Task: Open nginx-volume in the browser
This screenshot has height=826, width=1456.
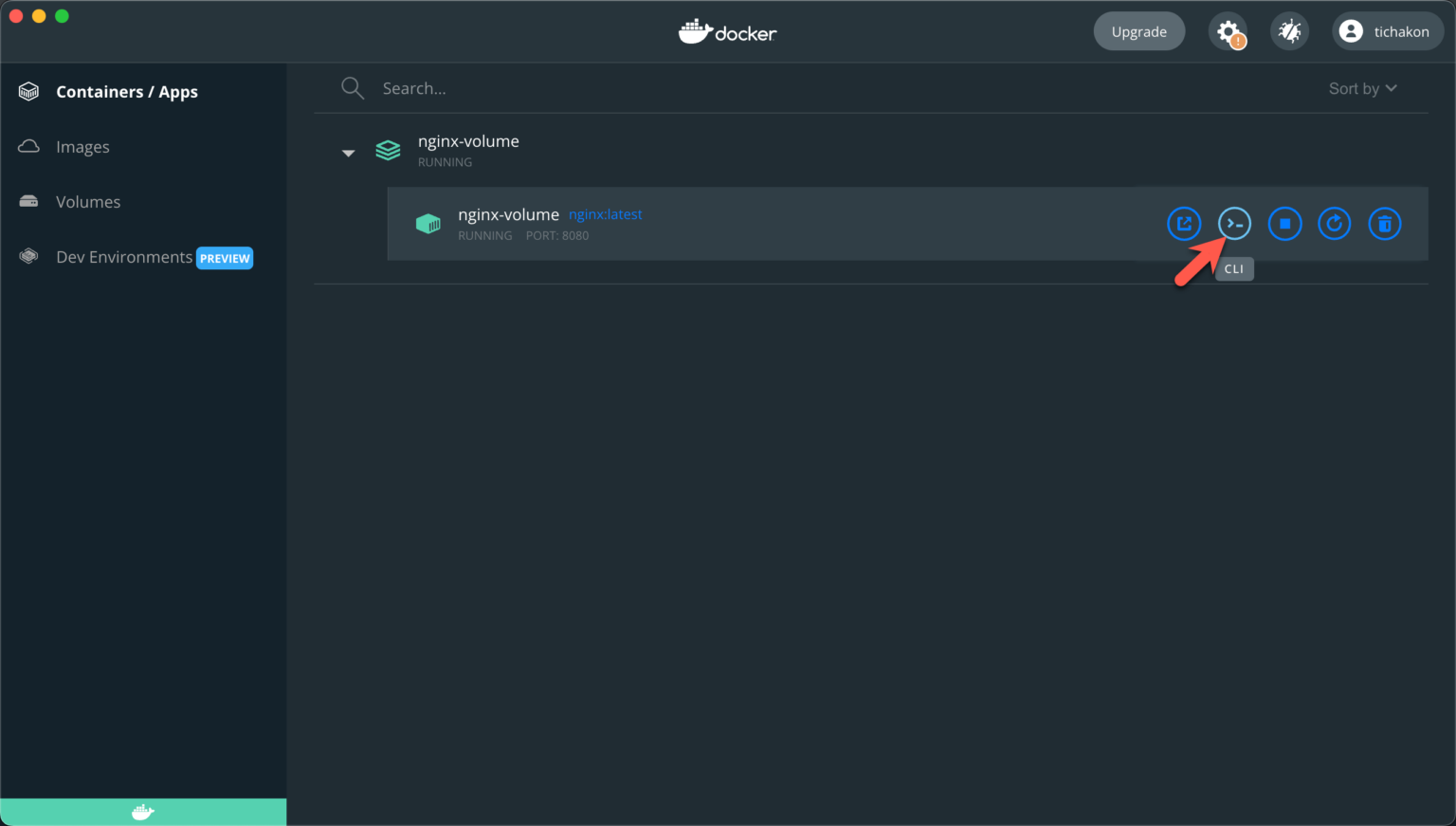Action: click(x=1184, y=223)
